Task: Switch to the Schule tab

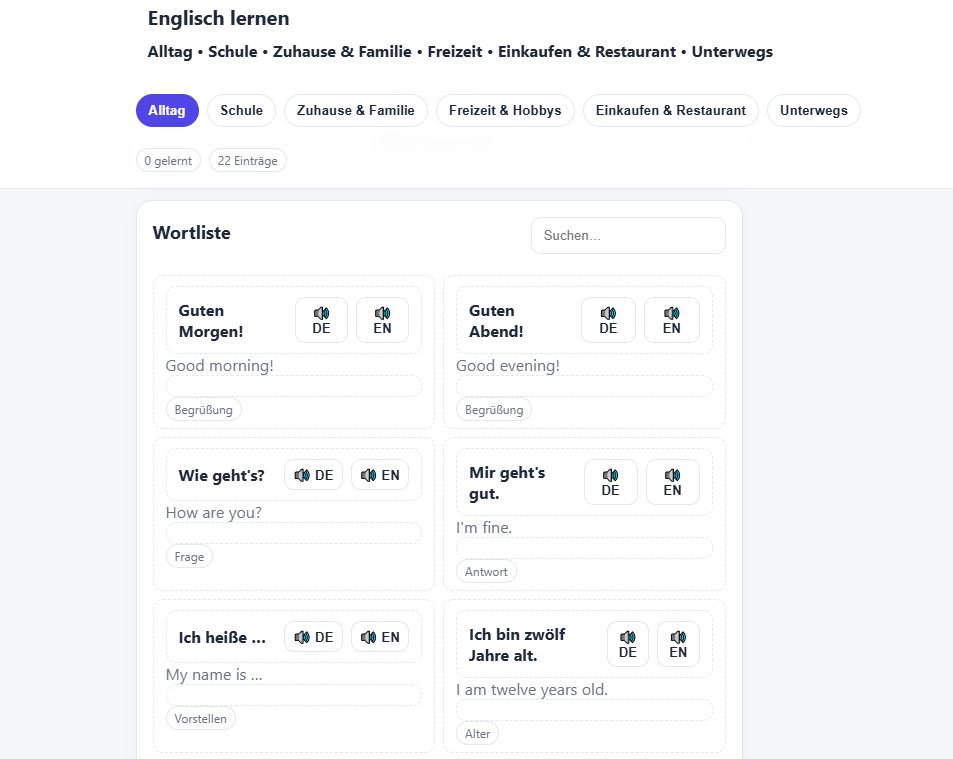Action: pyautogui.click(x=241, y=111)
